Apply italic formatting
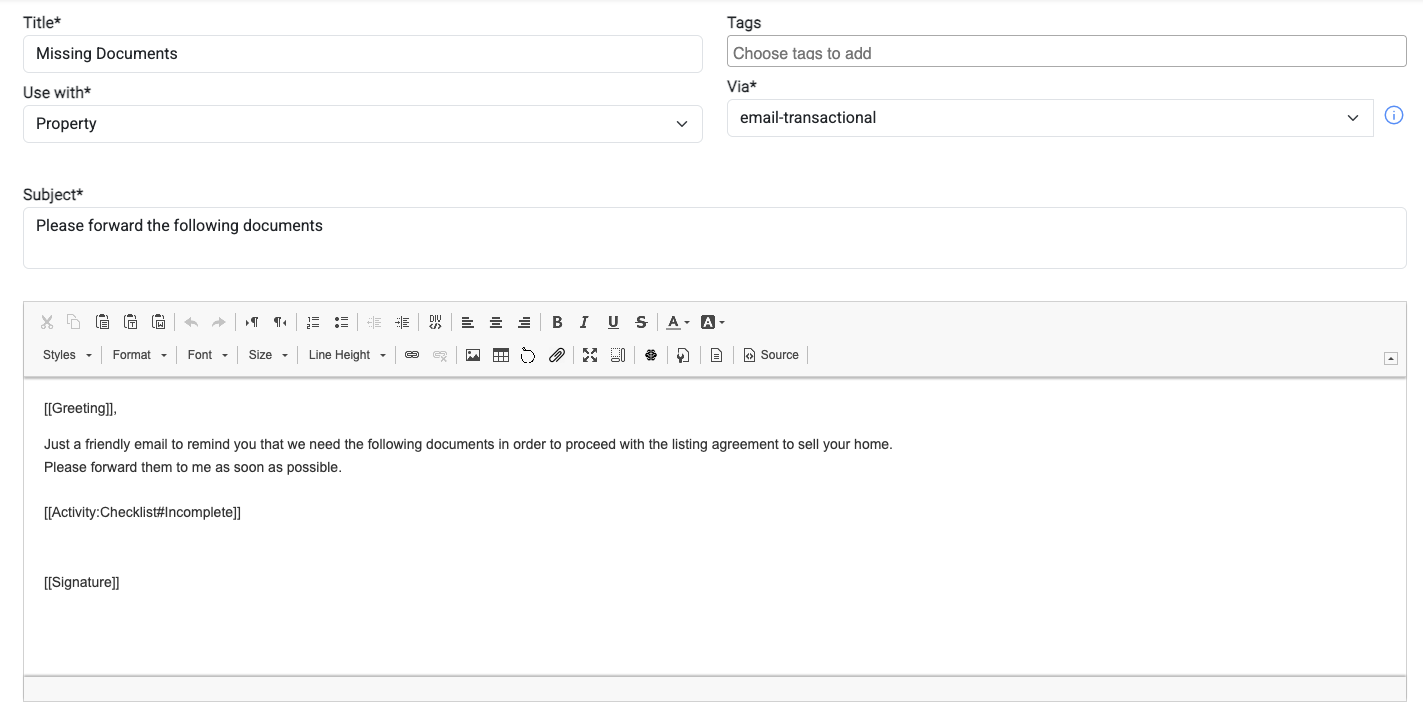This screenshot has width=1423, height=705. click(x=585, y=322)
